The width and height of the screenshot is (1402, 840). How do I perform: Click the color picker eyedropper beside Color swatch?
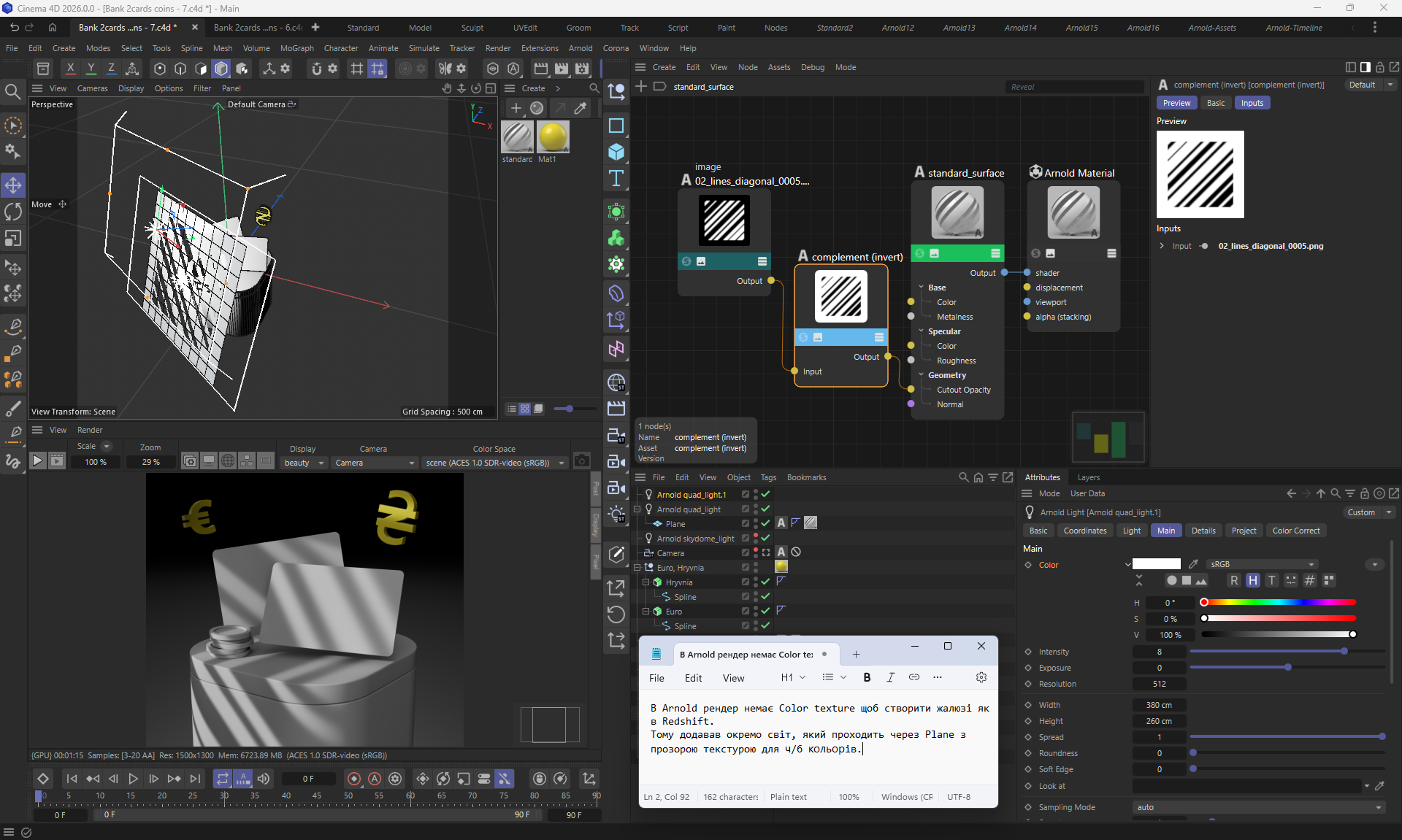pos(1193,564)
